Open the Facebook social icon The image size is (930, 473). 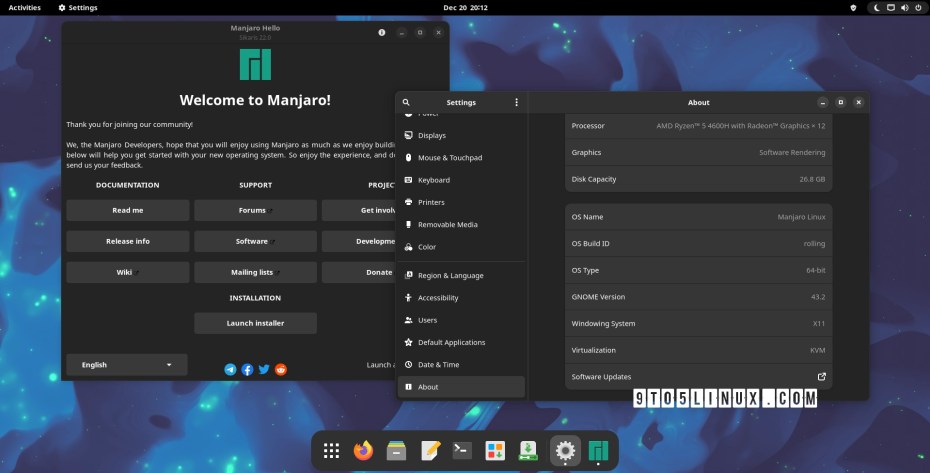point(247,370)
